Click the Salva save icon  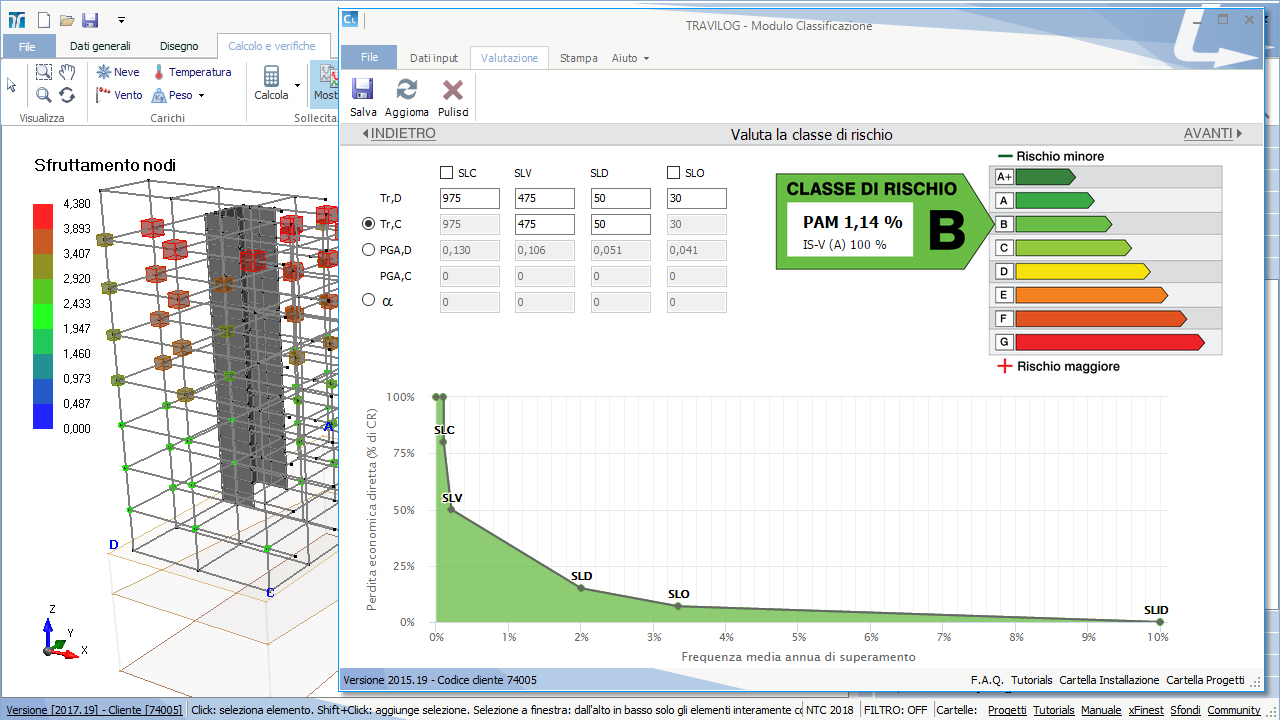tap(362, 90)
